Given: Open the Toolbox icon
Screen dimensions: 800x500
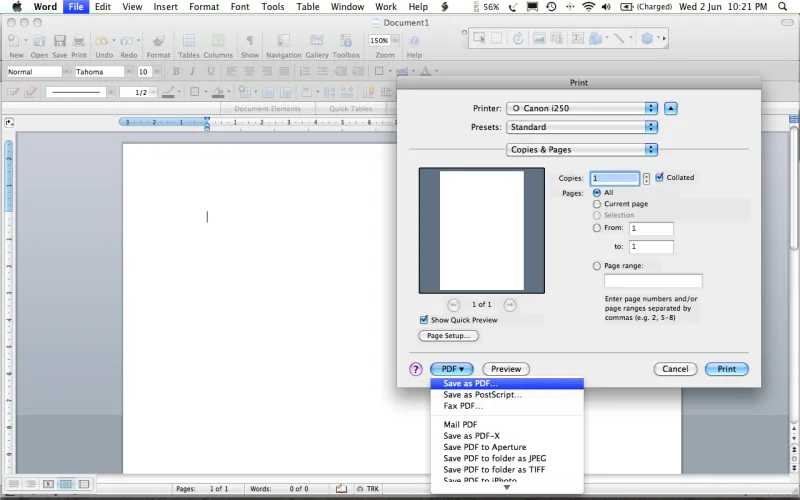Looking at the screenshot, I should [x=346, y=41].
